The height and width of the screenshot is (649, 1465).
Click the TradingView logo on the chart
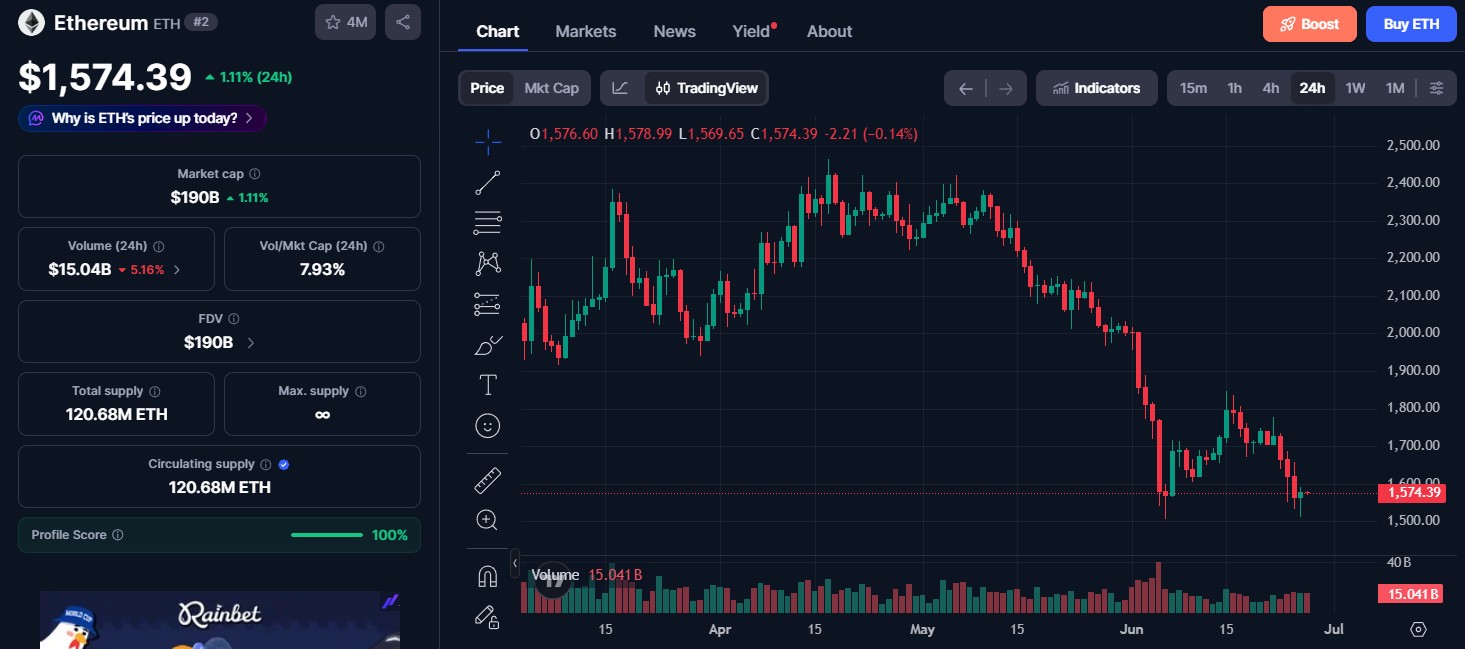pos(553,581)
